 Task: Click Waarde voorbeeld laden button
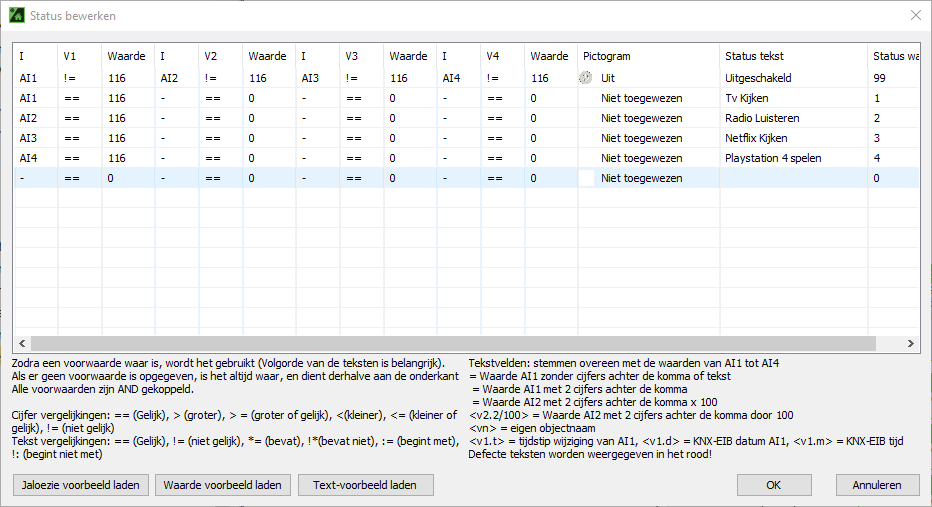(222, 485)
